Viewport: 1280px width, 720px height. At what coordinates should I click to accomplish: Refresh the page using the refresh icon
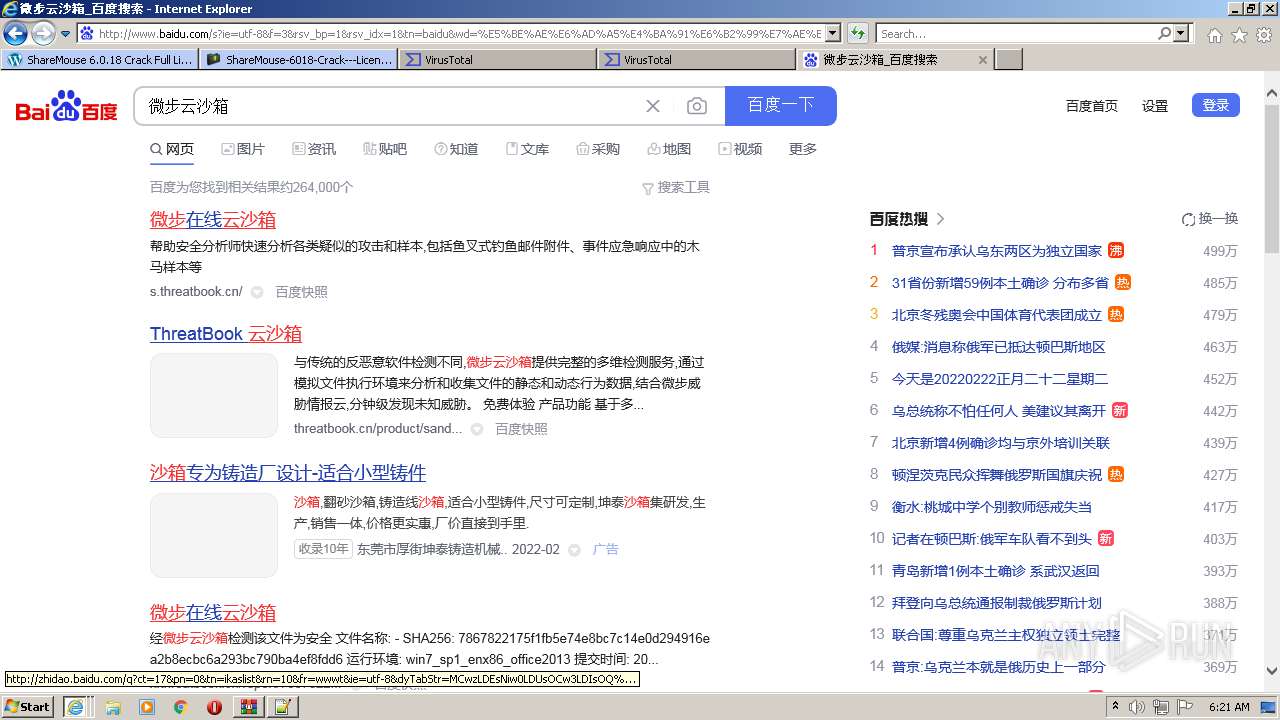click(857, 33)
